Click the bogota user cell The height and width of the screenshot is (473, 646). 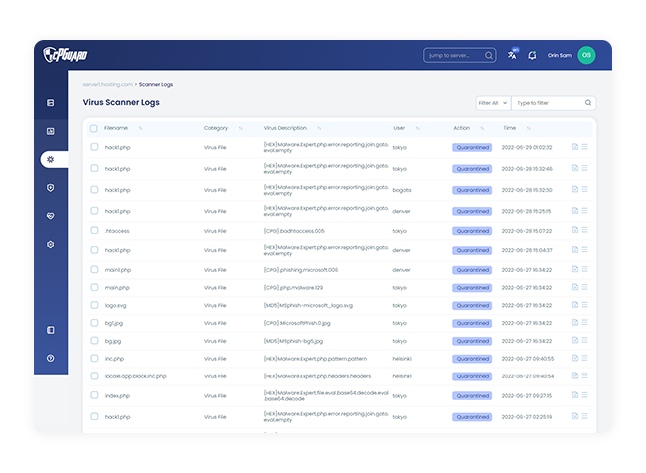[402, 190]
